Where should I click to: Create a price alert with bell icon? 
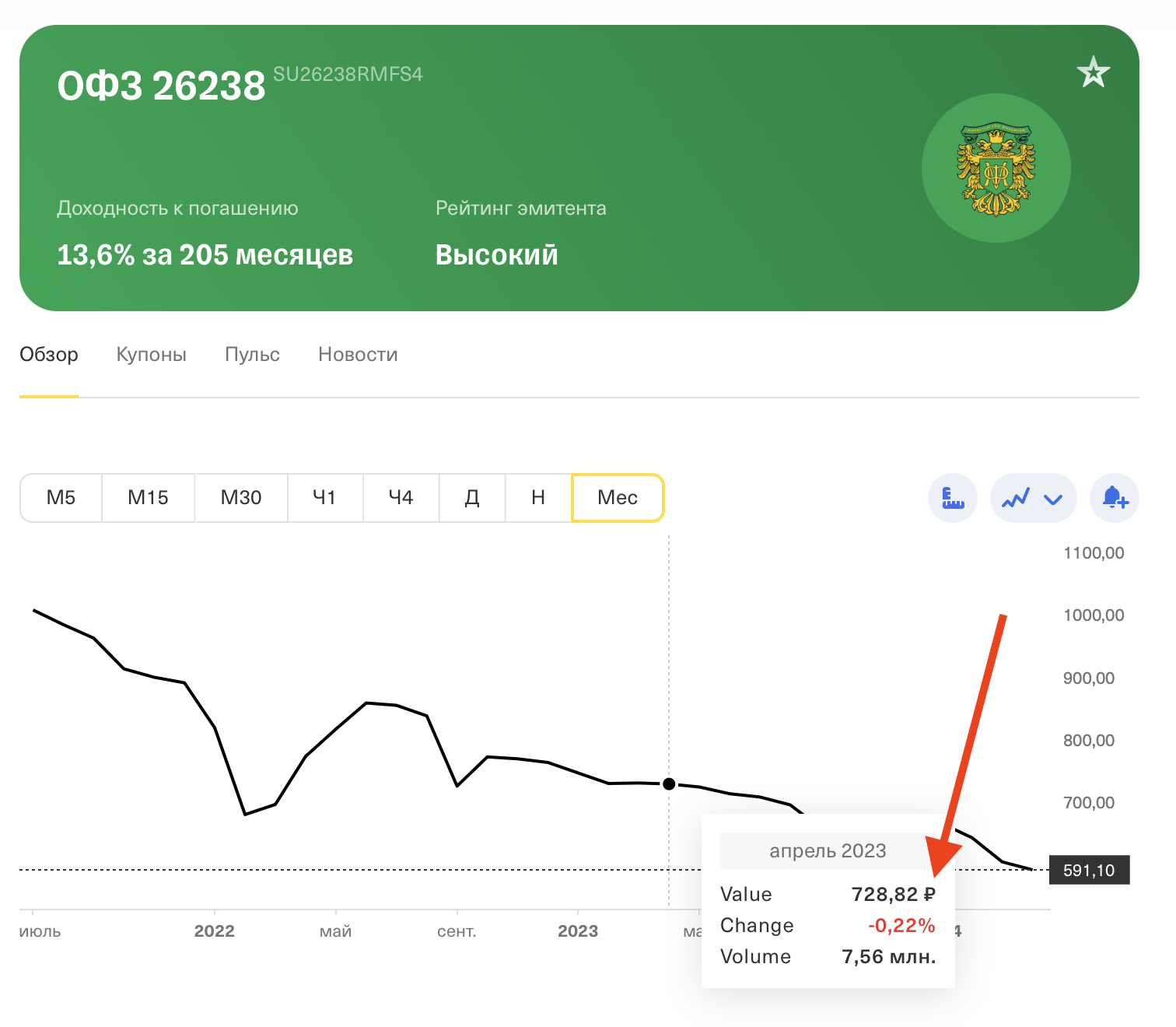(1115, 498)
